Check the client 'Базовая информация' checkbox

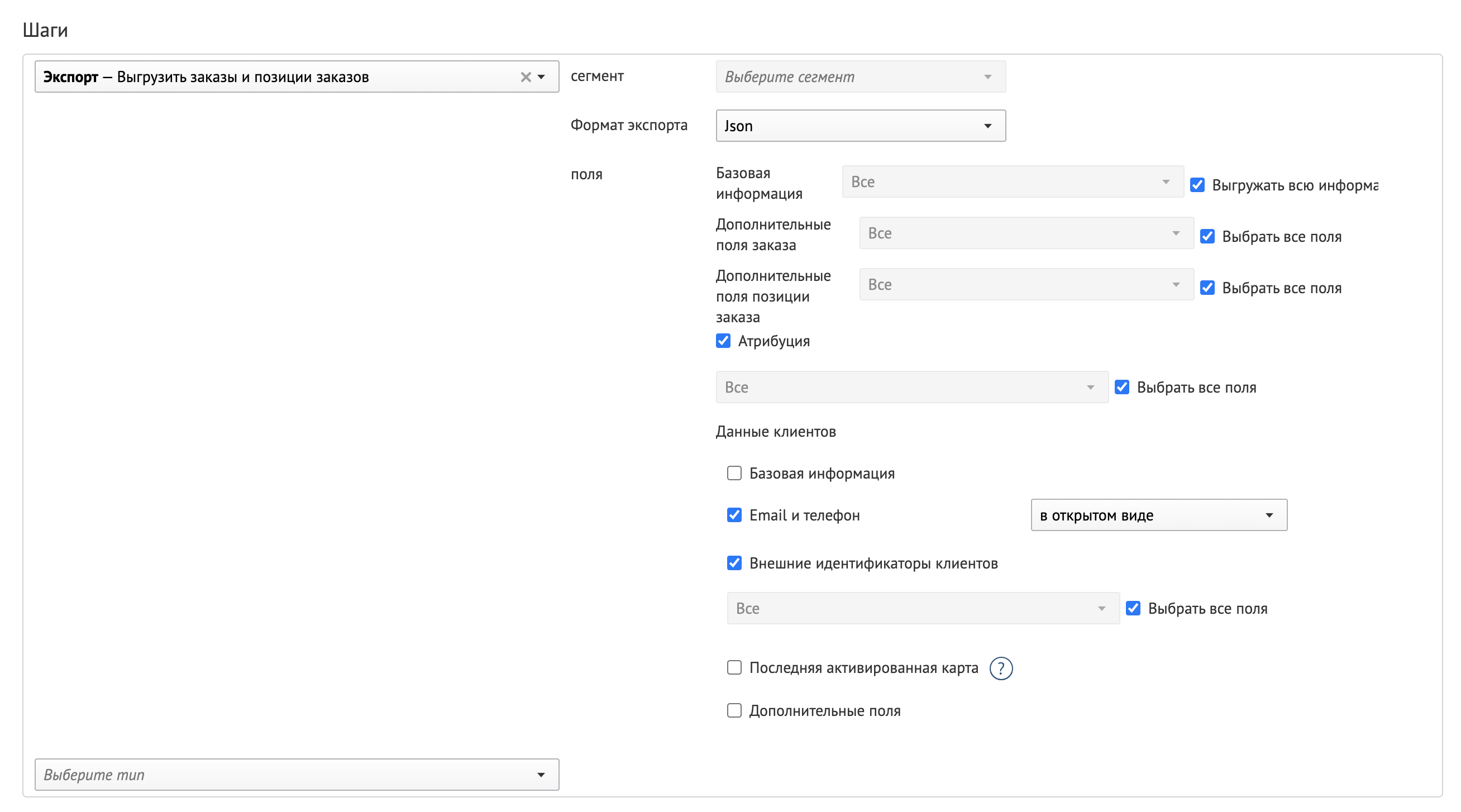[x=734, y=473]
